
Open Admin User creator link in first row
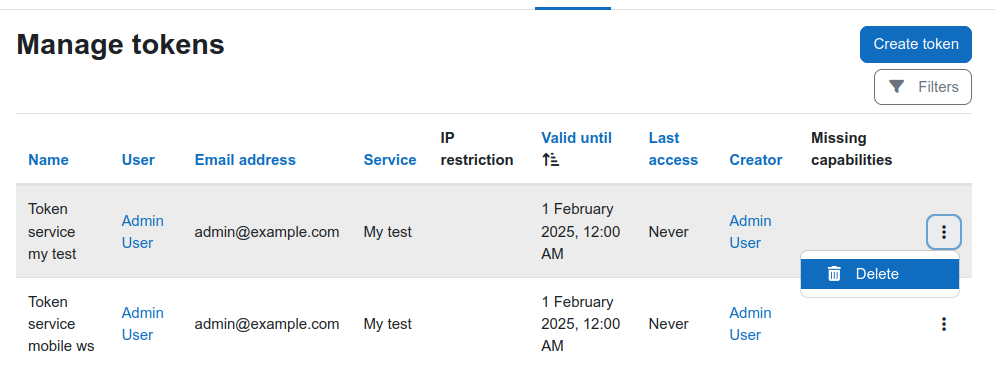pos(750,232)
